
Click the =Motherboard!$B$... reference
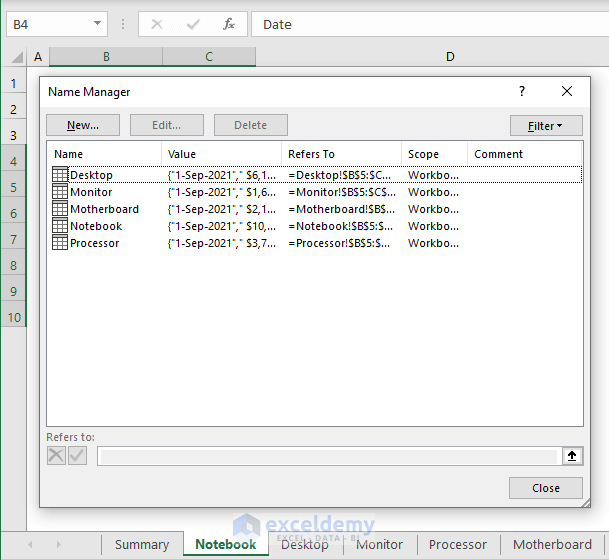click(x=341, y=209)
